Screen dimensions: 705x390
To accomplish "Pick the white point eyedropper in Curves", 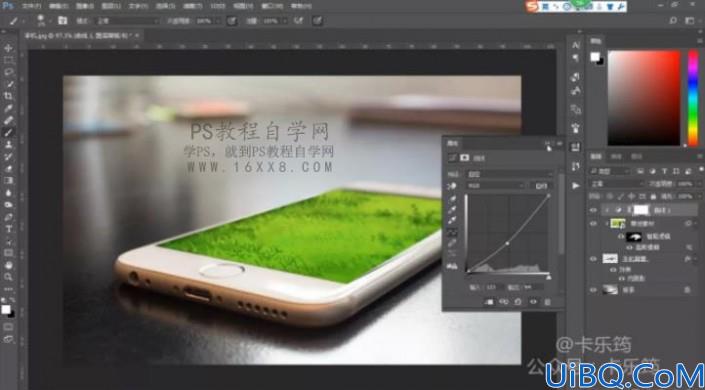I will click(452, 220).
